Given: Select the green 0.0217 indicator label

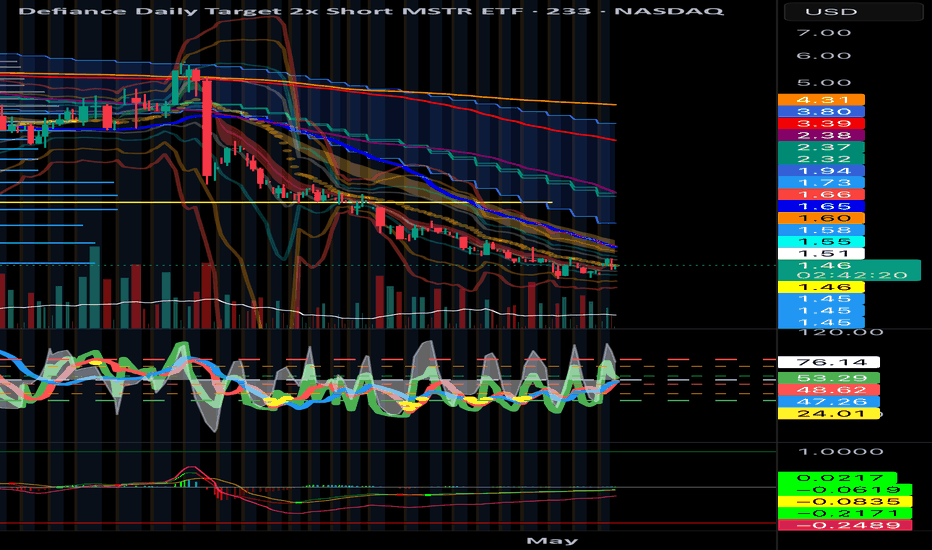Looking at the screenshot, I should [837, 478].
